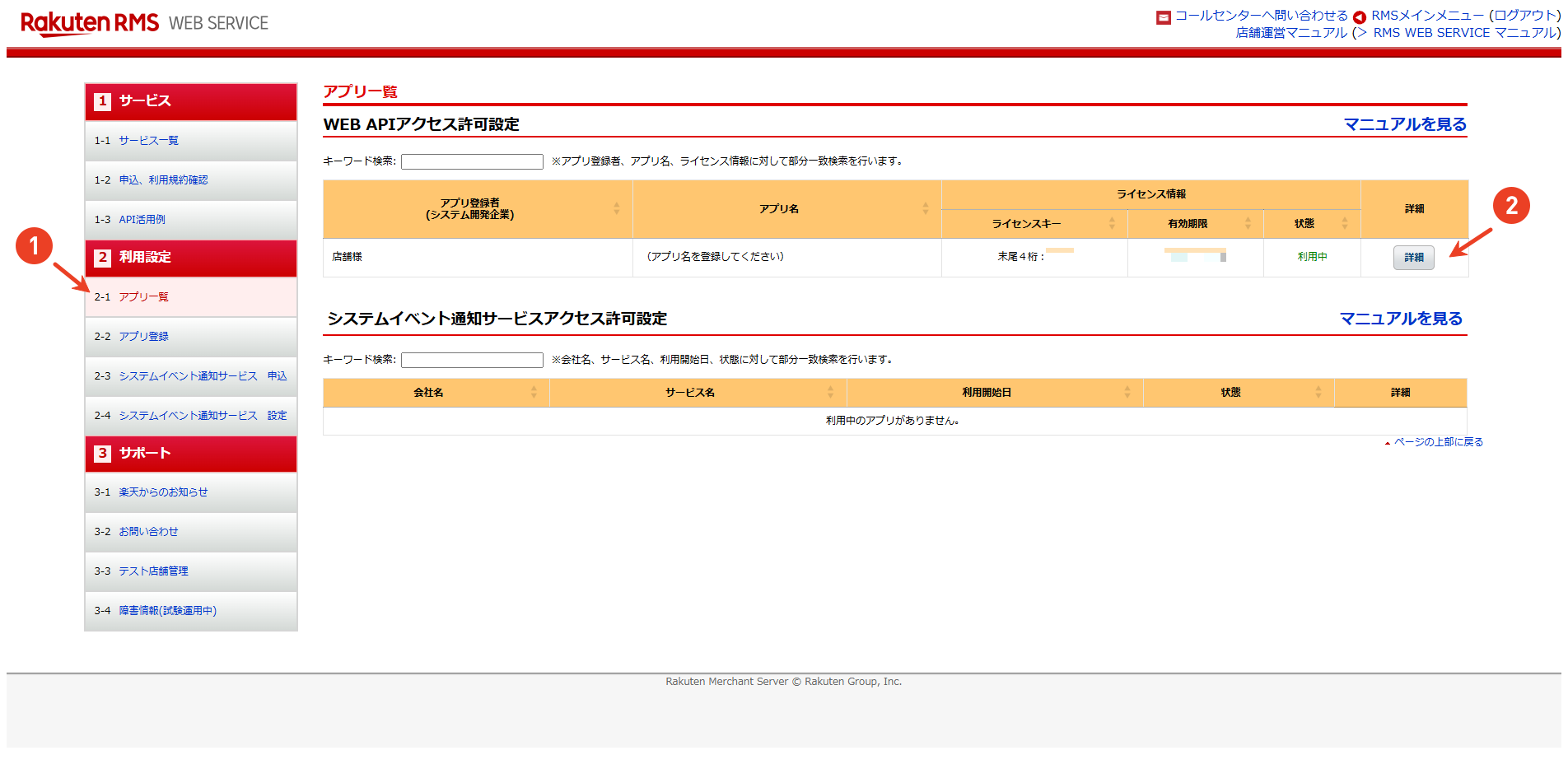Click (アプリ名を登録してください) cell

[787, 257]
